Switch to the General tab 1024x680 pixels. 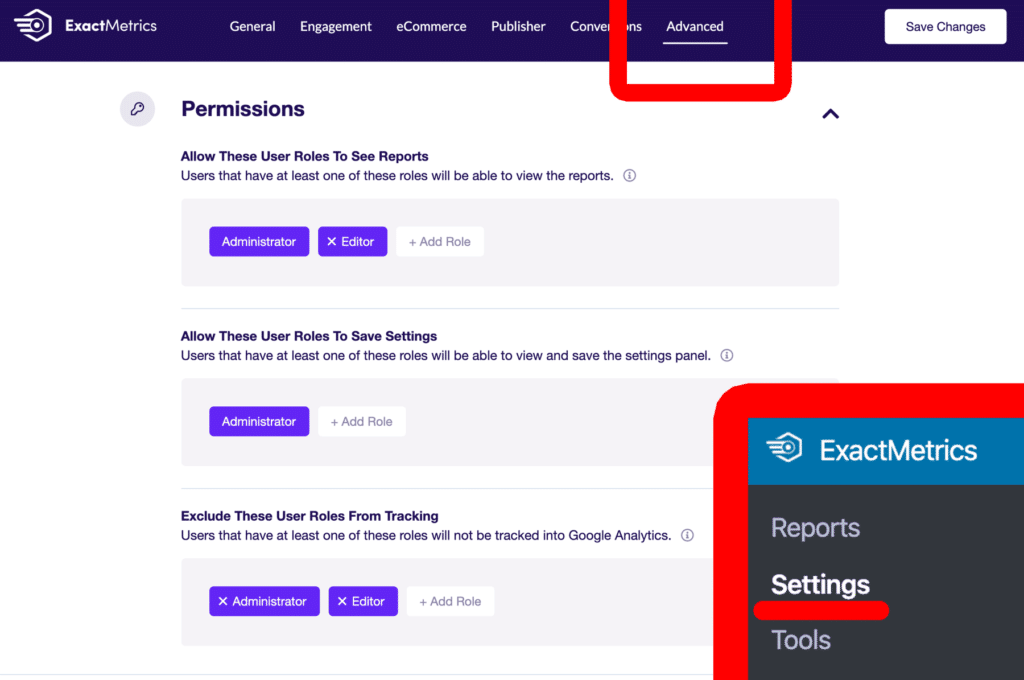252,26
